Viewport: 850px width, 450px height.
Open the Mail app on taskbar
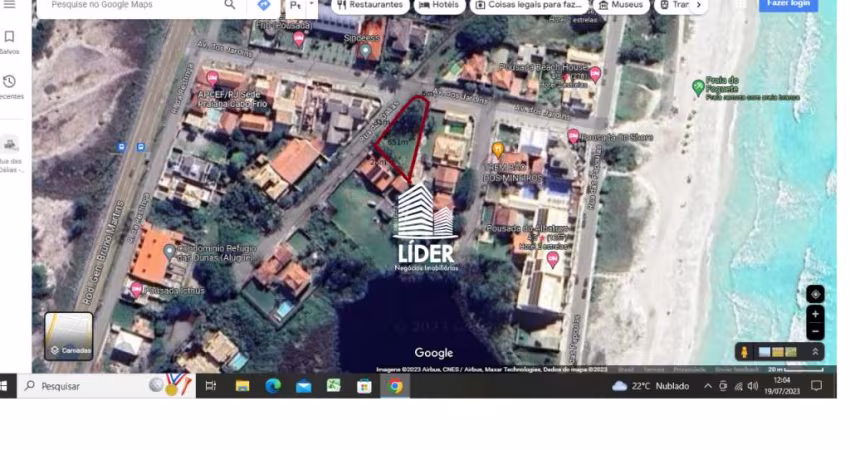tap(304, 386)
